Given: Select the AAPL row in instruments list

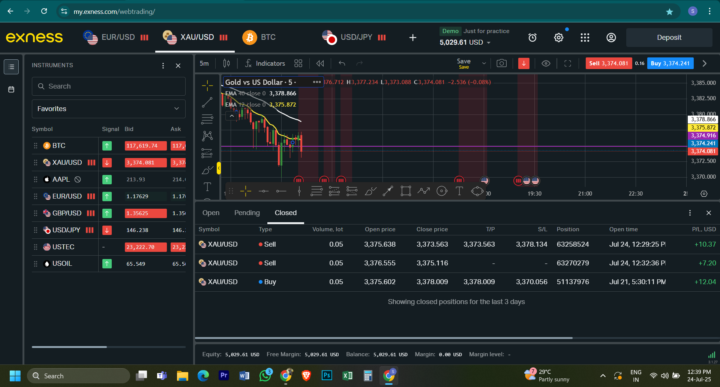Looking at the screenshot, I should (108, 179).
